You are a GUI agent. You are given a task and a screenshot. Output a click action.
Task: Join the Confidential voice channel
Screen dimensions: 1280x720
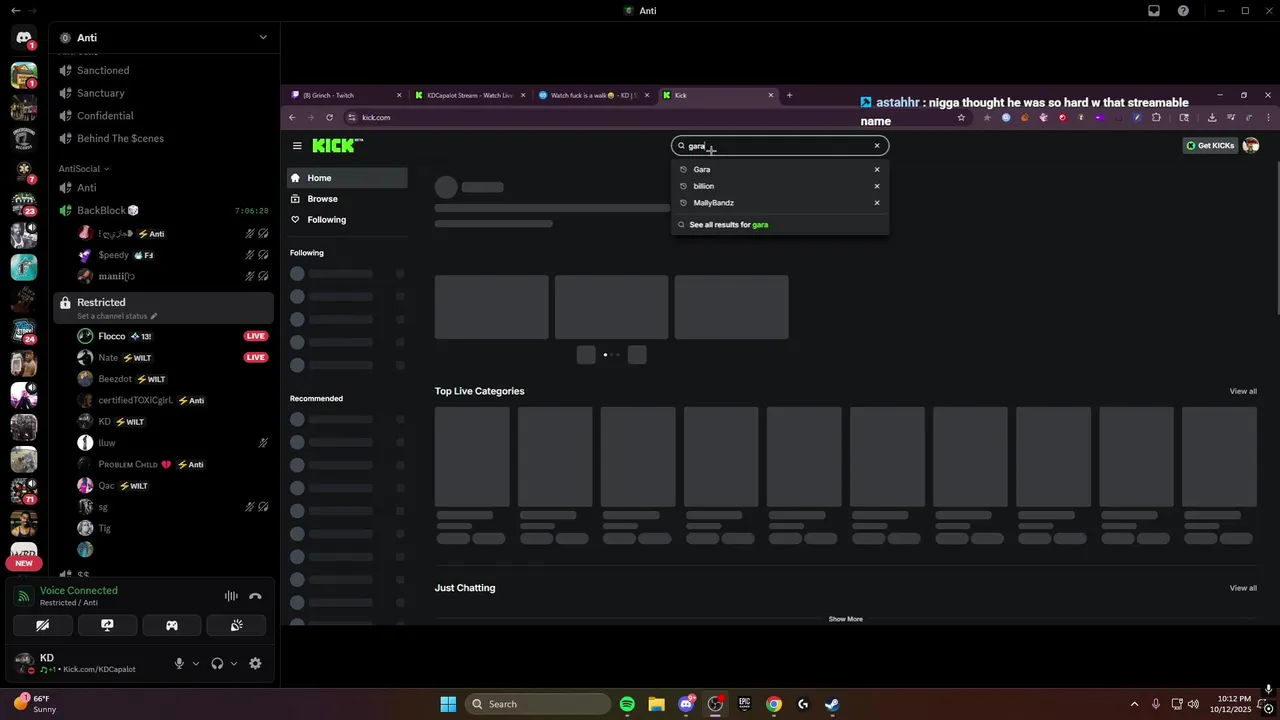[105, 116]
